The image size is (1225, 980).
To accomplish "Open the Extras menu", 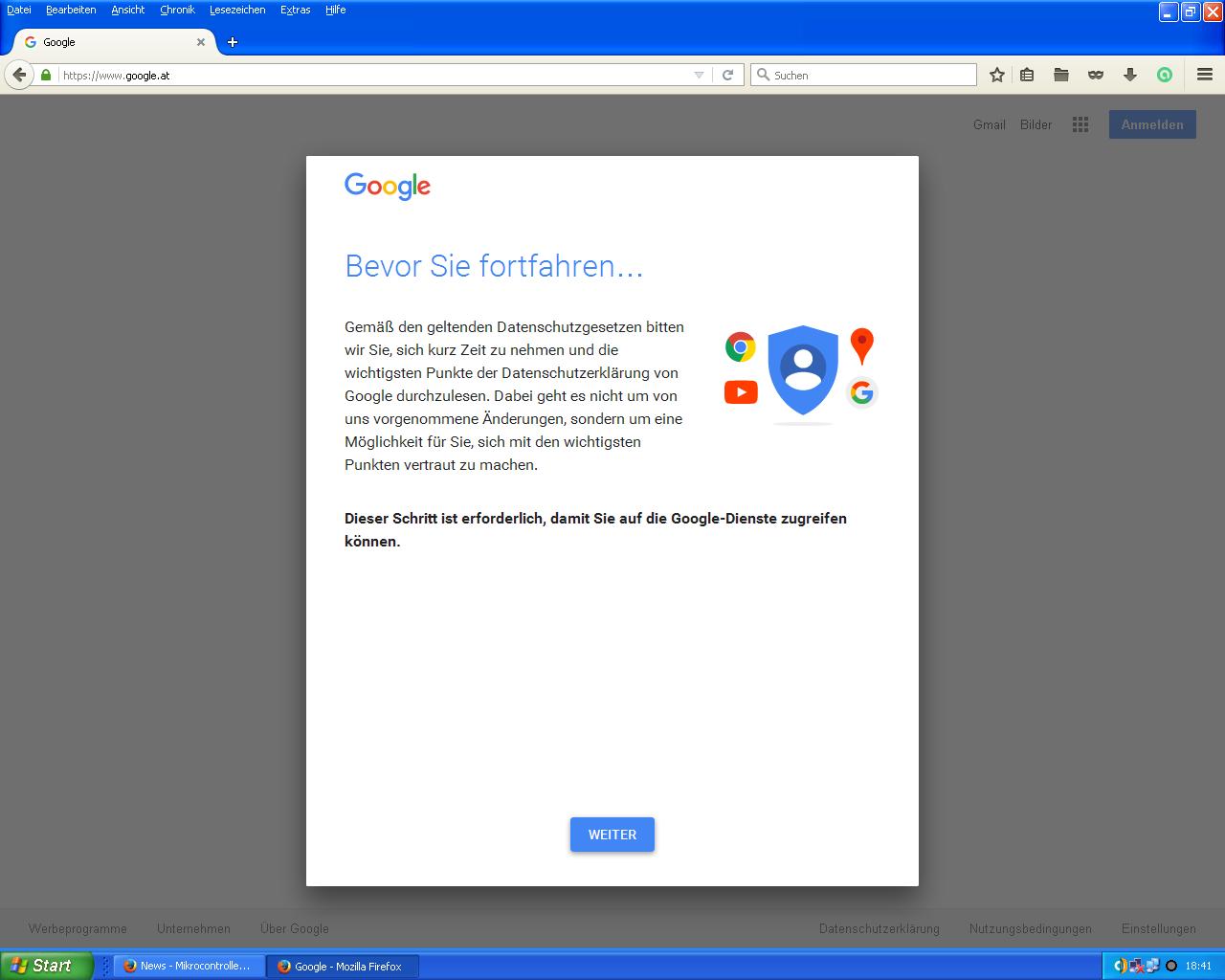I will [x=296, y=10].
